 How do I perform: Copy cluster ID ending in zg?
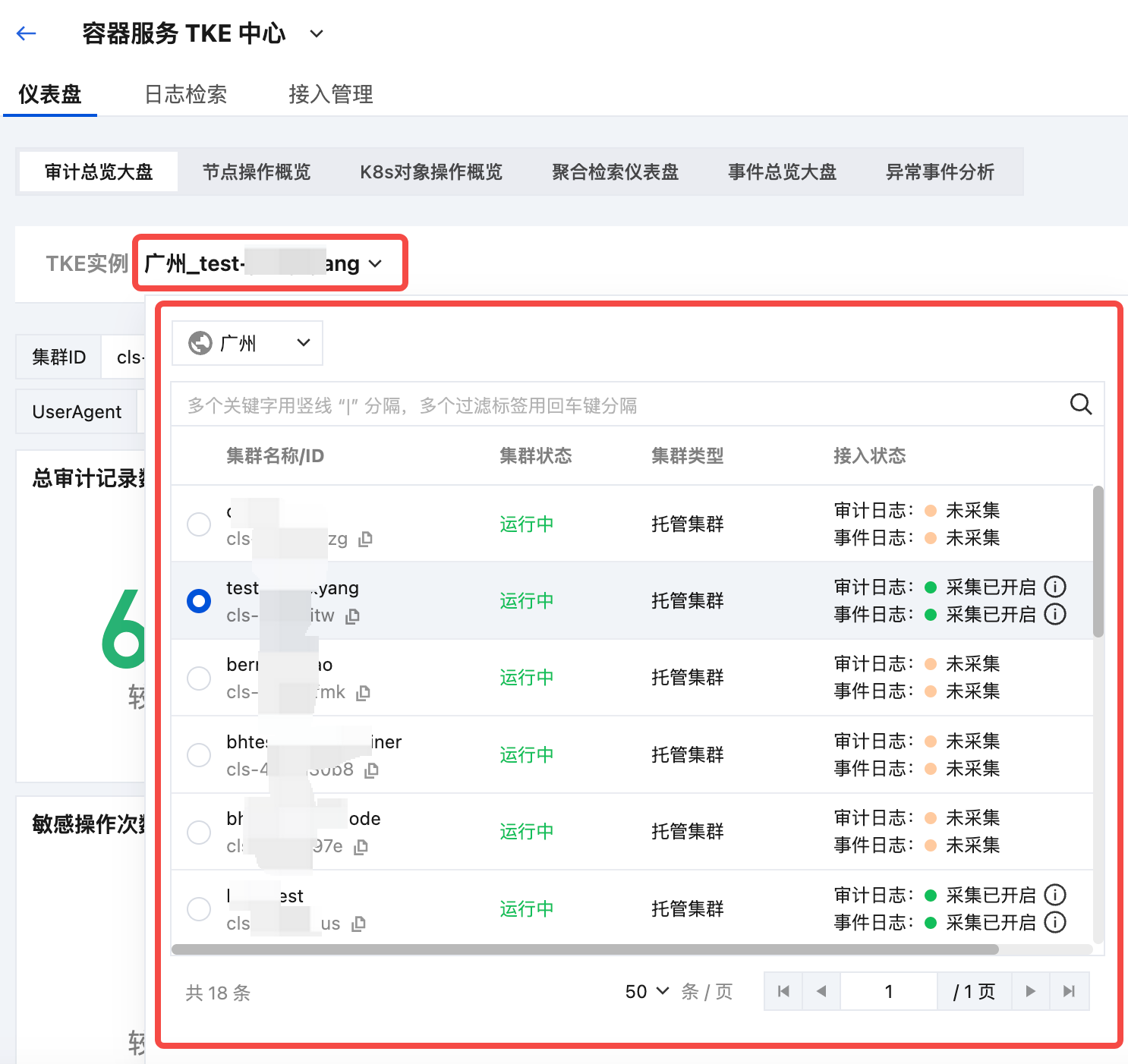click(366, 539)
